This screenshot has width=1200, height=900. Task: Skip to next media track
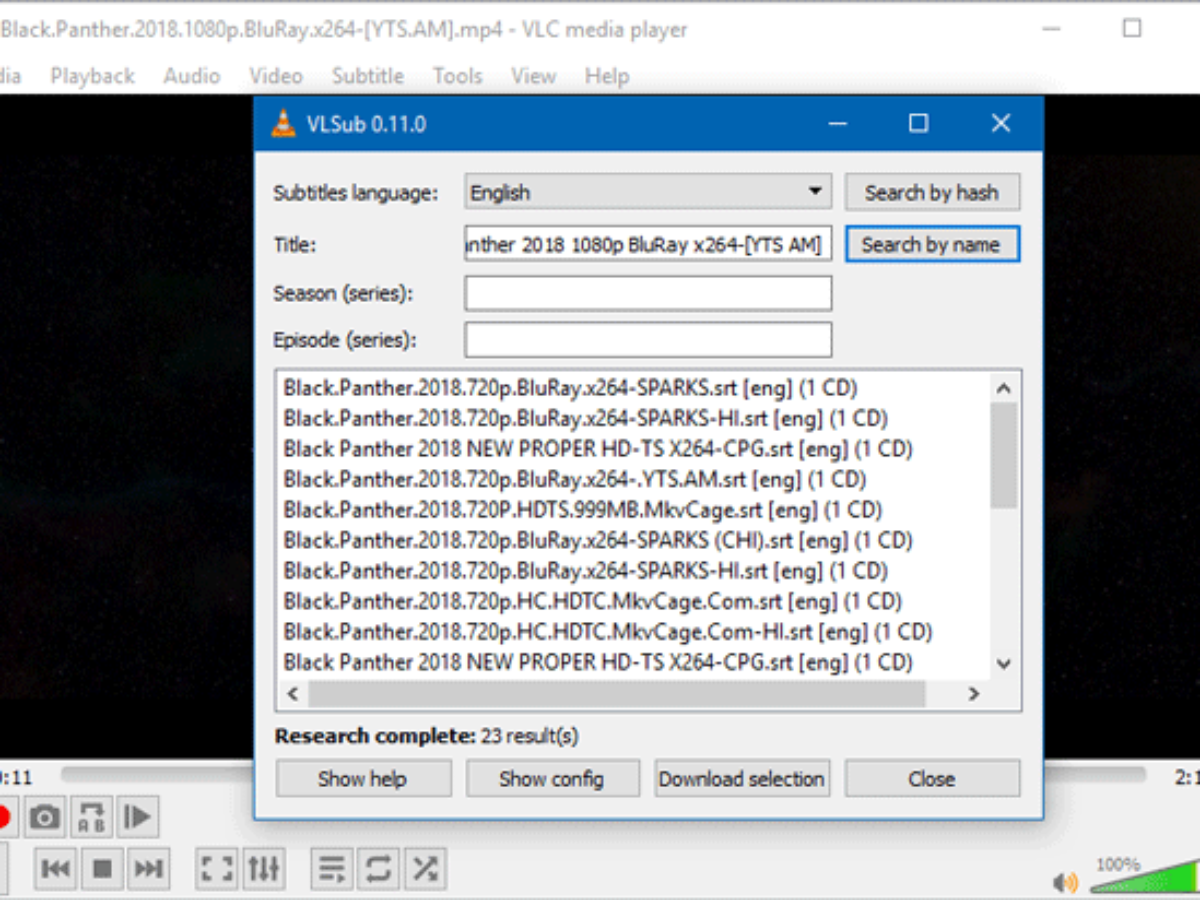[x=148, y=868]
